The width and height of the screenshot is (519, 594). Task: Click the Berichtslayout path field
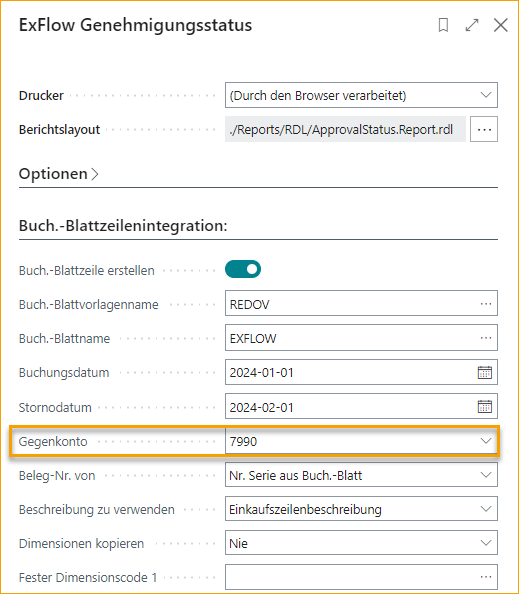pyautogui.click(x=345, y=130)
